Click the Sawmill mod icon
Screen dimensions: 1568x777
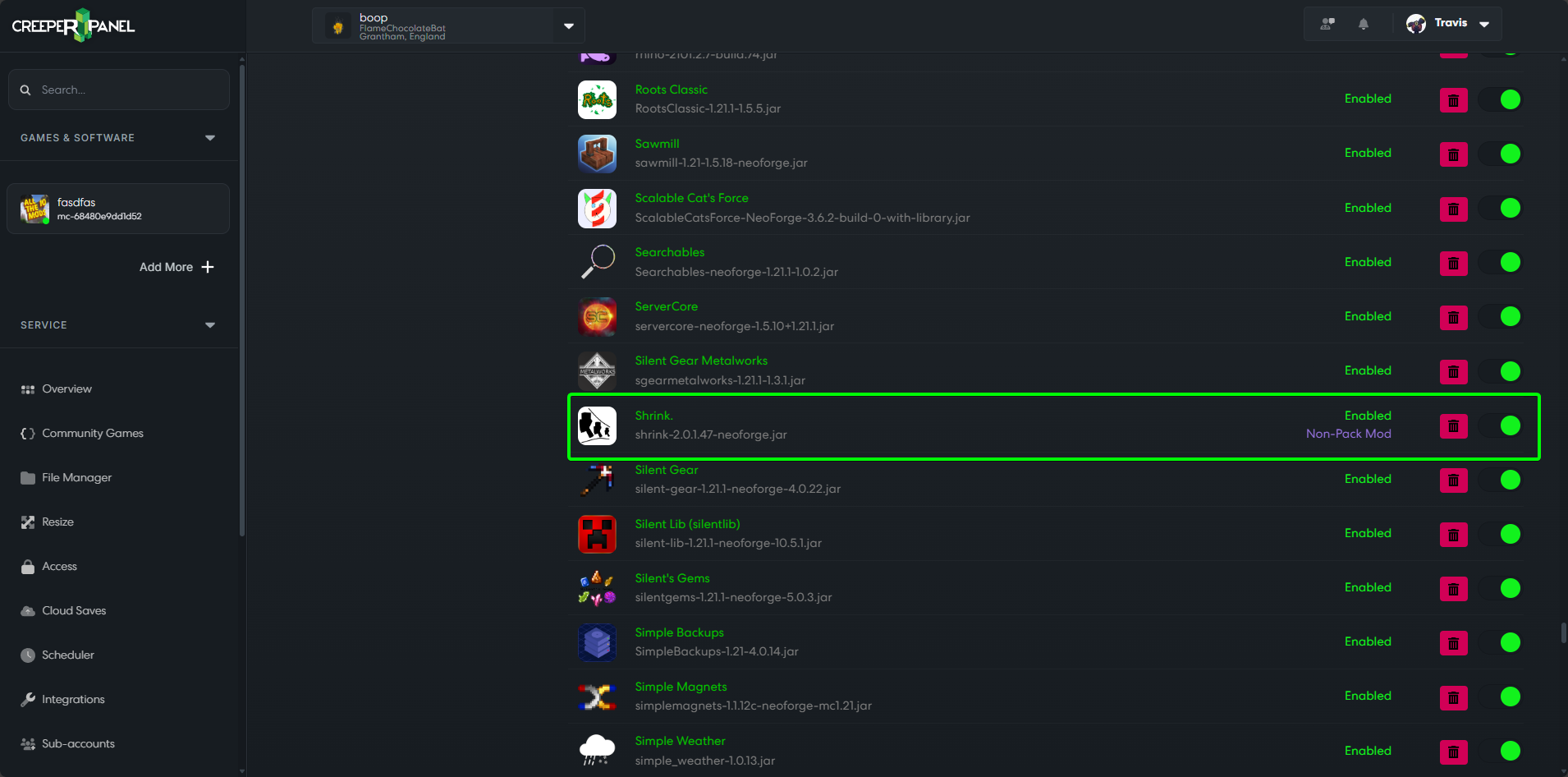coord(597,154)
